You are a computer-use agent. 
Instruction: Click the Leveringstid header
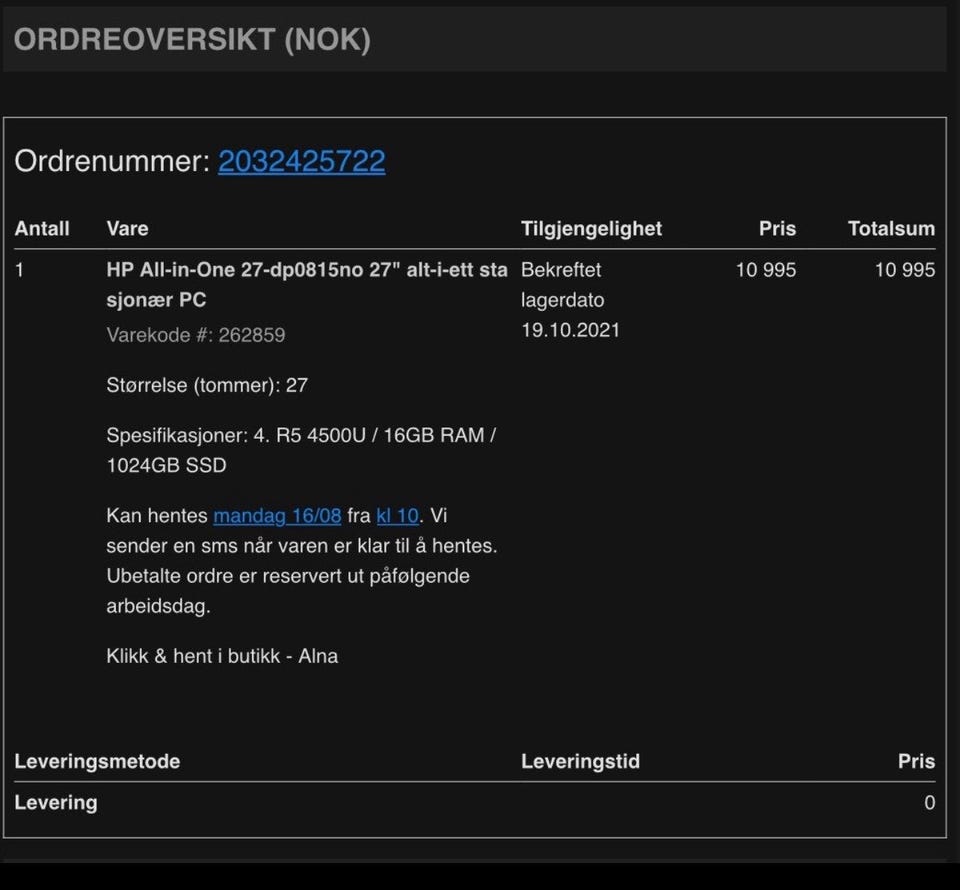click(580, 761)
